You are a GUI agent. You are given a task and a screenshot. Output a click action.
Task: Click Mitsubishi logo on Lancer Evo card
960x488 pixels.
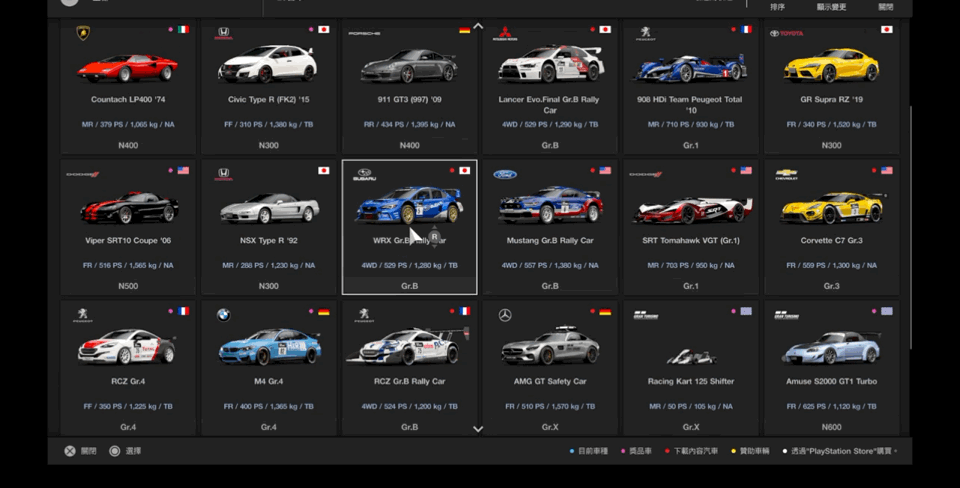[x=505, y=33]
